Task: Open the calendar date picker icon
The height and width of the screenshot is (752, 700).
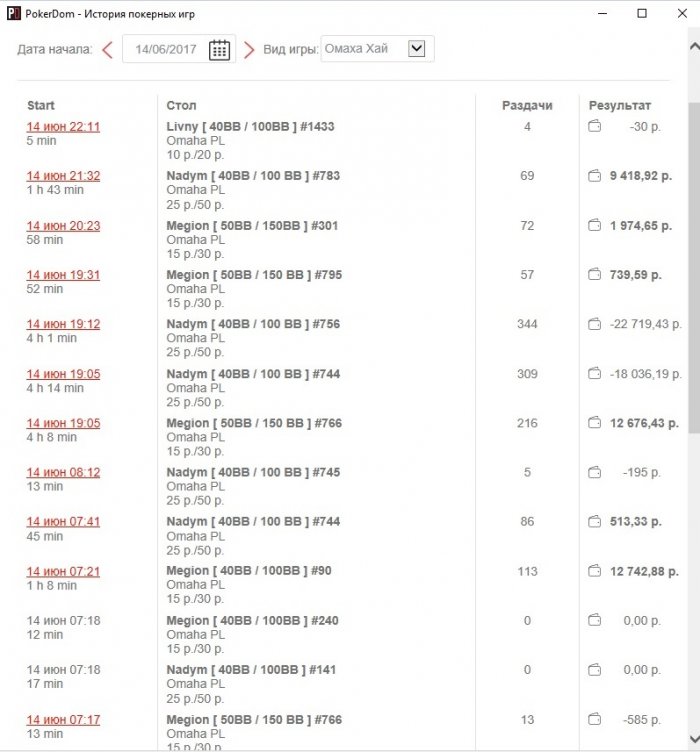Action: pyautogui.click(x=220, y=49)
